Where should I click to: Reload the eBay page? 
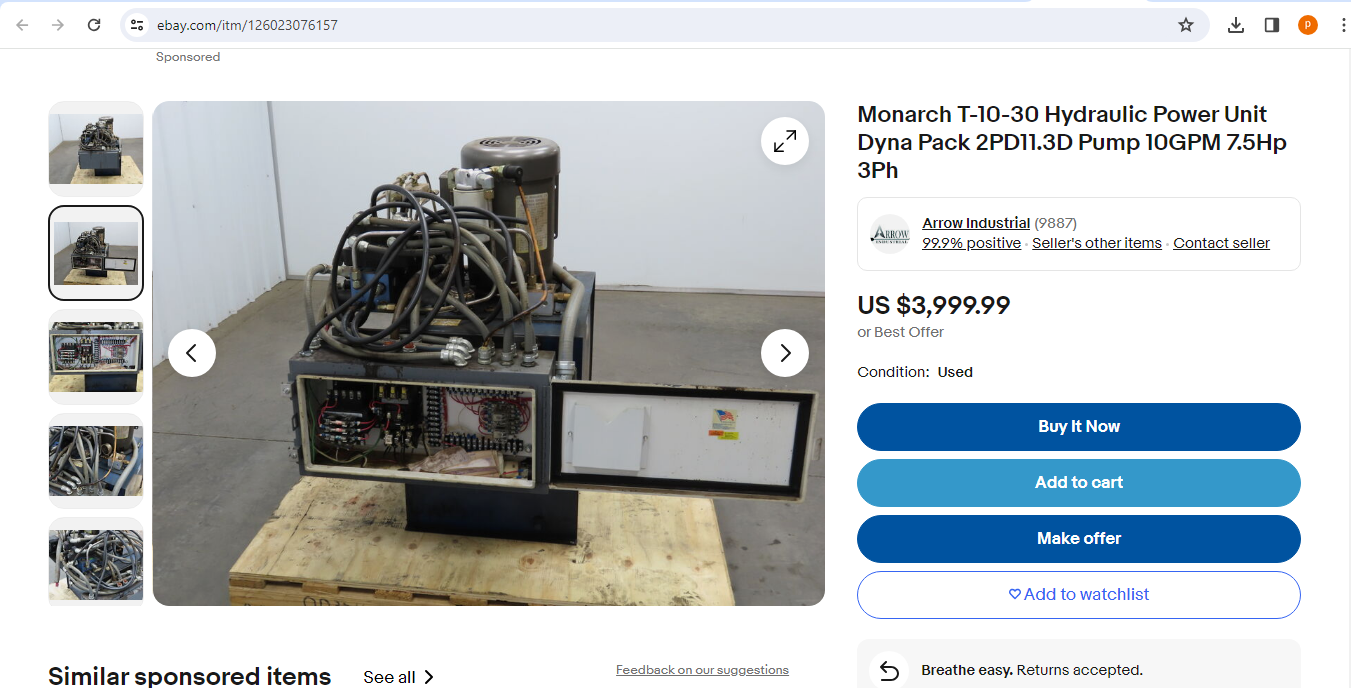(x=94, y=25)
